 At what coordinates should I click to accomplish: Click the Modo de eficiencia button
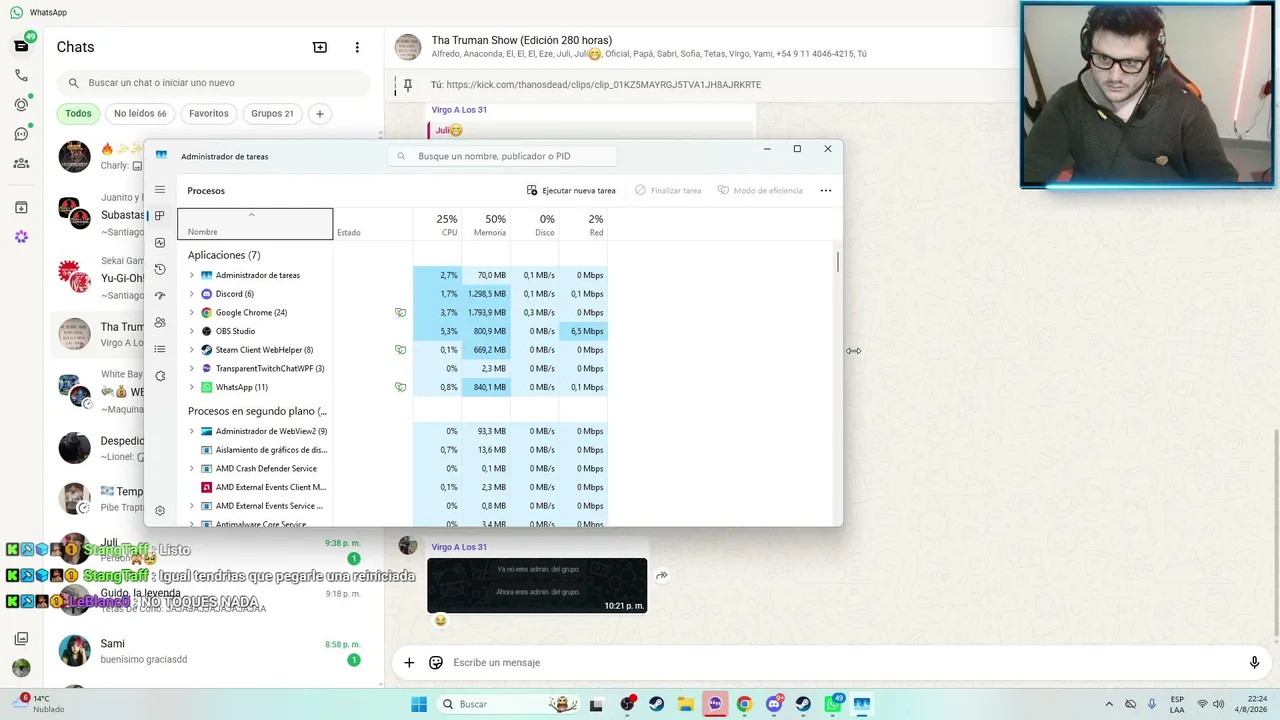(x=760, y=190)
